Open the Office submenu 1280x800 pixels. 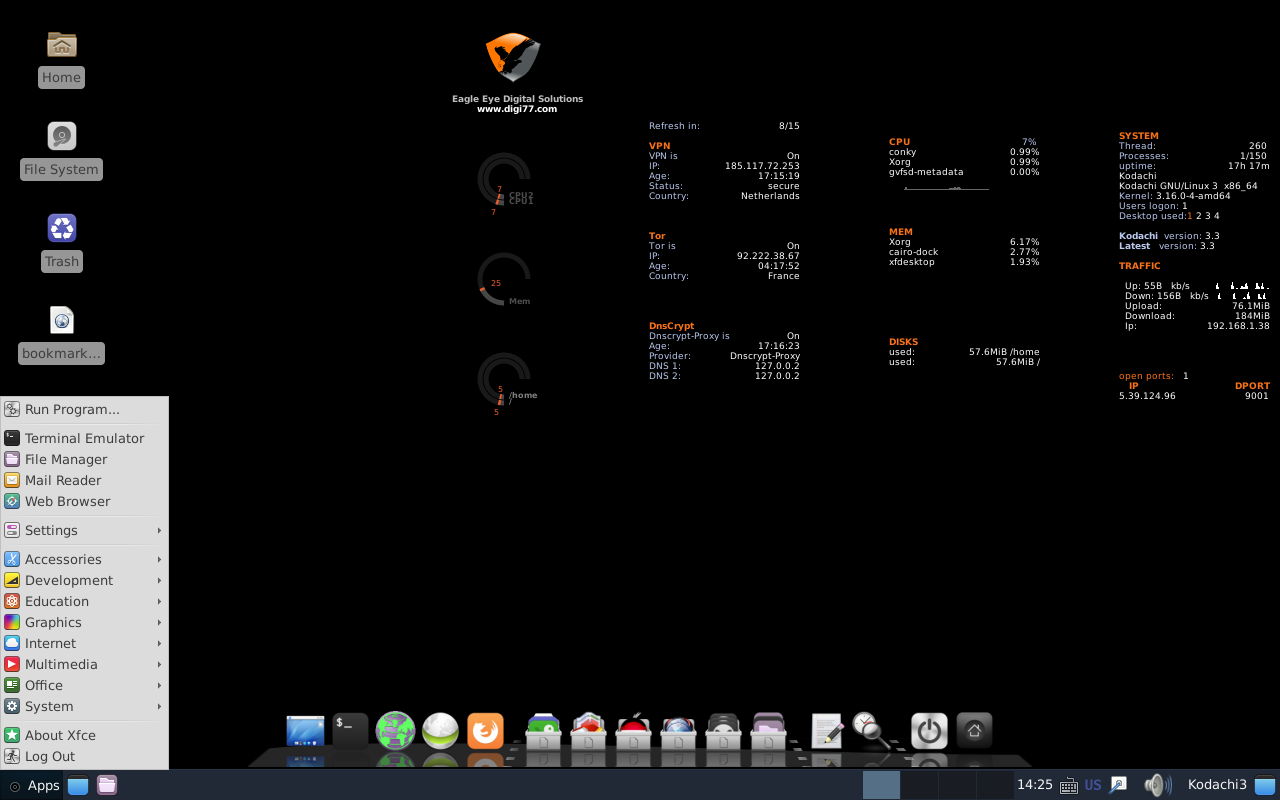[84, 685]
